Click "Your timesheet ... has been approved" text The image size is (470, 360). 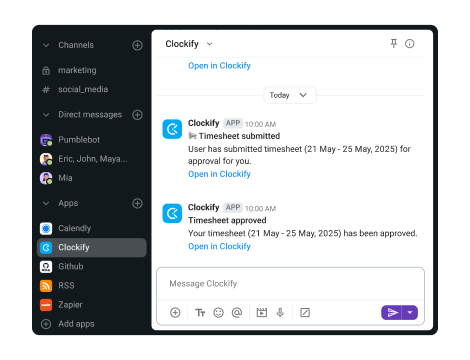pyautogui.click(x=302, y=233)
